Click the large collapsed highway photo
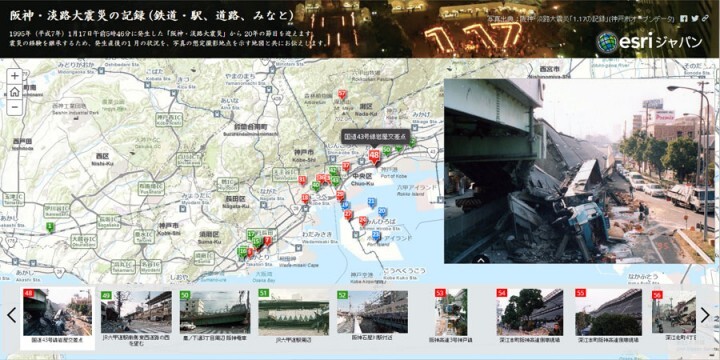720x360 pixels. pos(579,171)
